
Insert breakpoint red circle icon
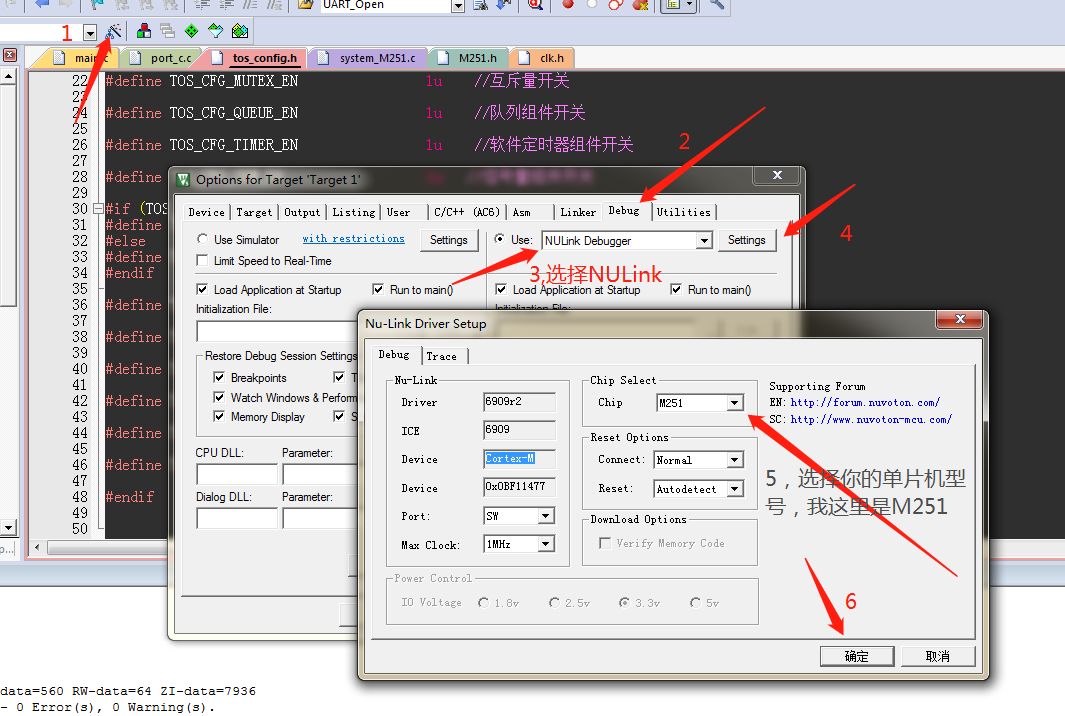pyautogui.click(x=568, y=3)
